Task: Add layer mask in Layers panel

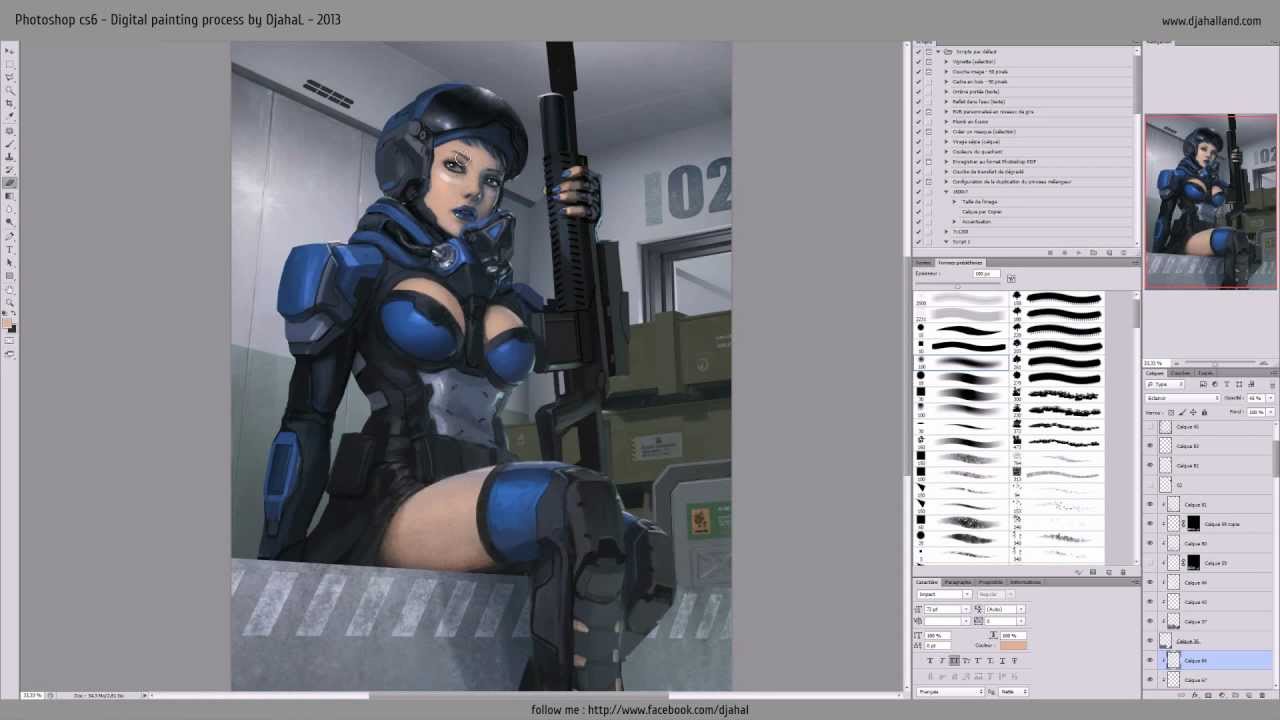Action: click(1208, 694)
